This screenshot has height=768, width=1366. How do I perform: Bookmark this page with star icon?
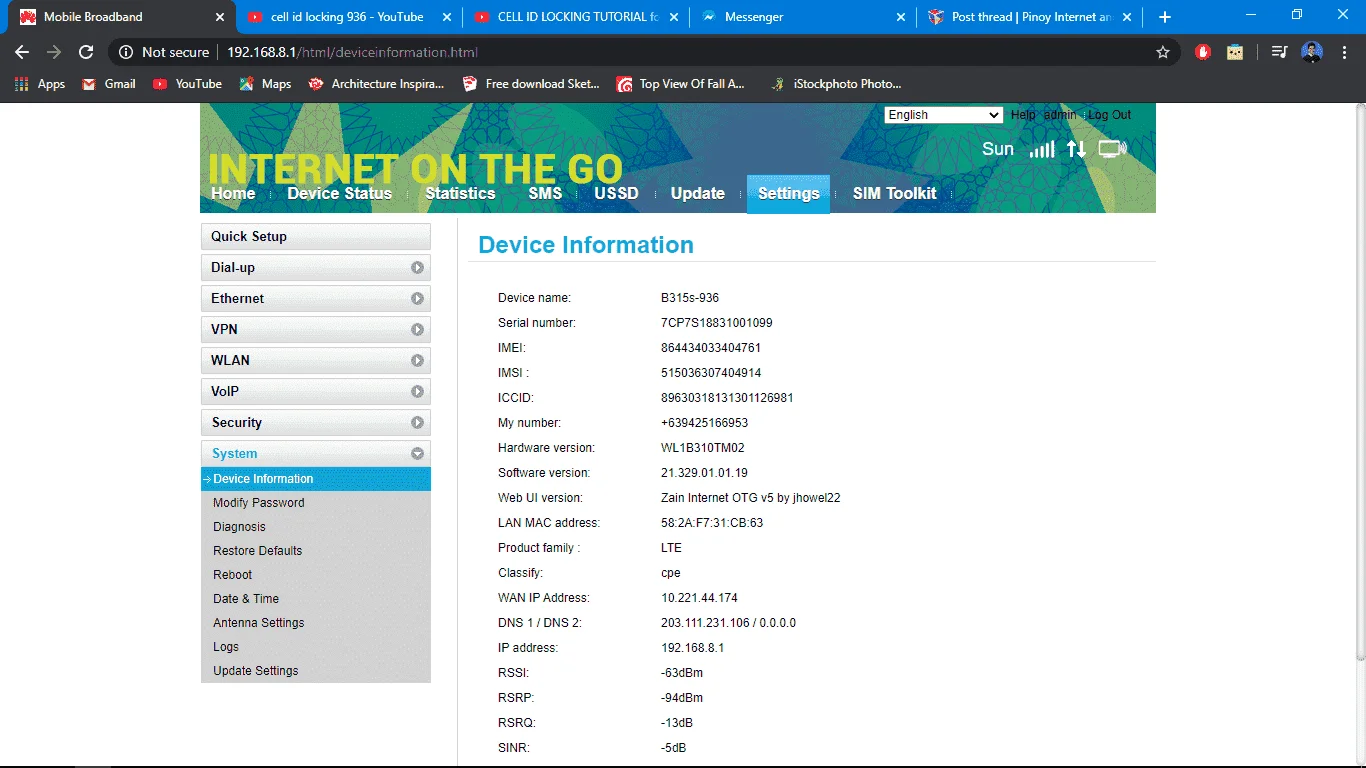click(x=1163, y=52)
